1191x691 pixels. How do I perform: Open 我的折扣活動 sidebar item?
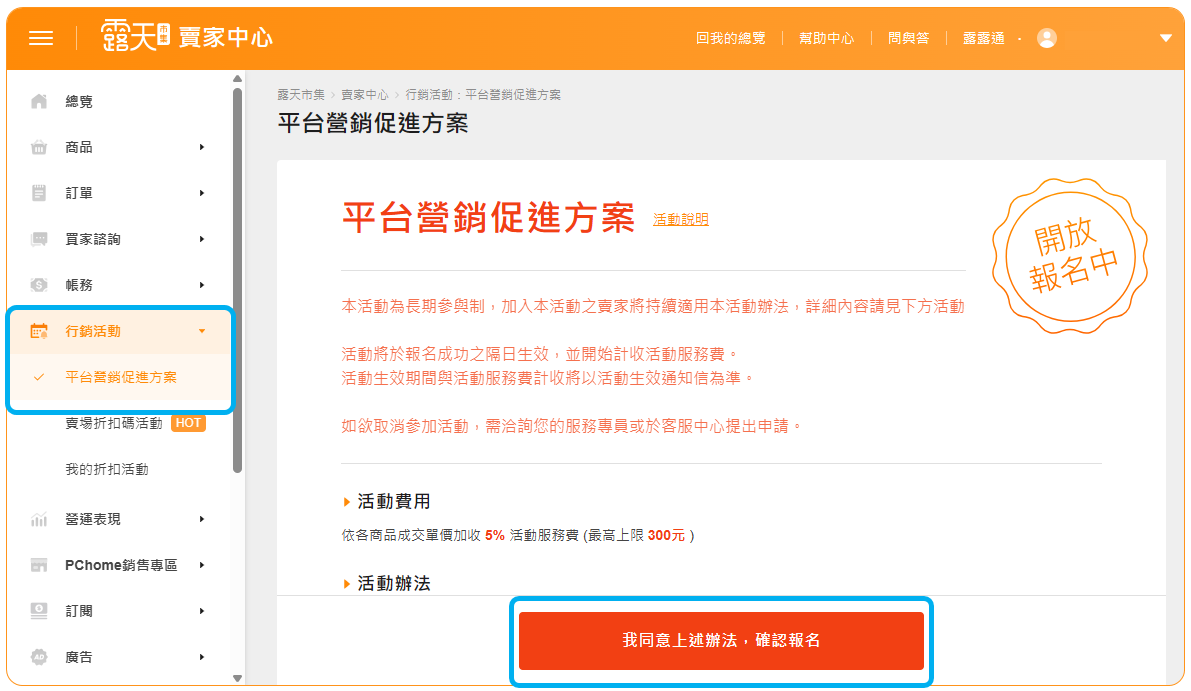tap(106, 469)
